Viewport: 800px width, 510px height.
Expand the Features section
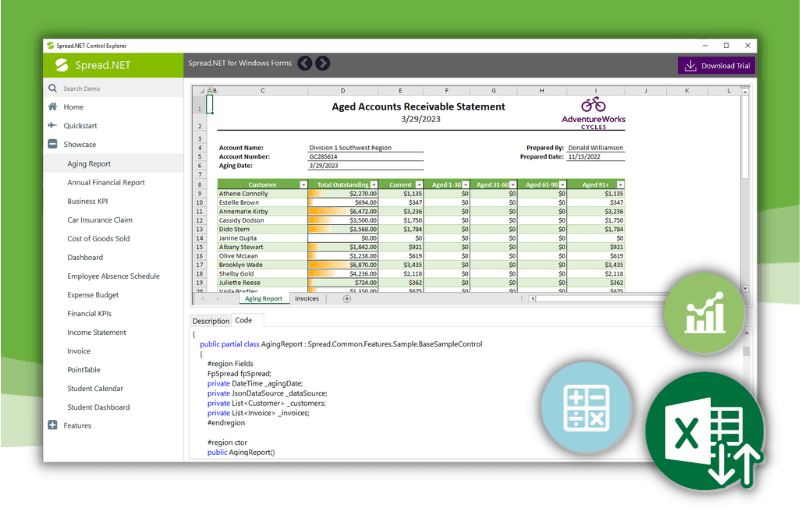(53, 425)
